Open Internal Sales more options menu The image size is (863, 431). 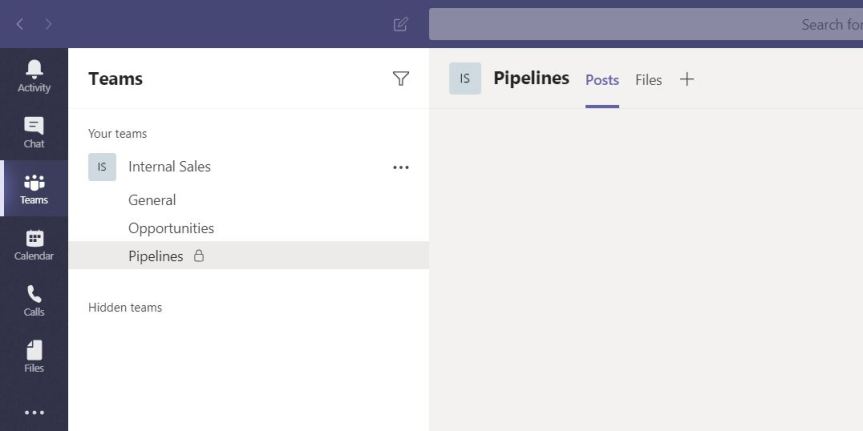click(x=401, y=167)
